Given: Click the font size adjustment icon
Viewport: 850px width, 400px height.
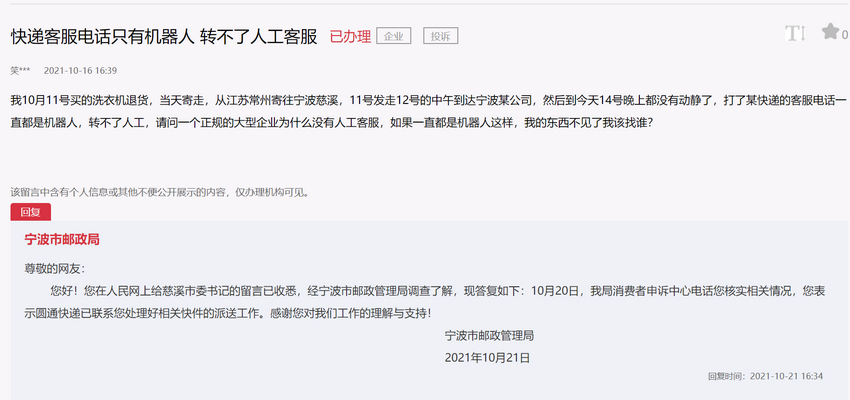Looking at the screenshot, I should (x=794, y=34).
